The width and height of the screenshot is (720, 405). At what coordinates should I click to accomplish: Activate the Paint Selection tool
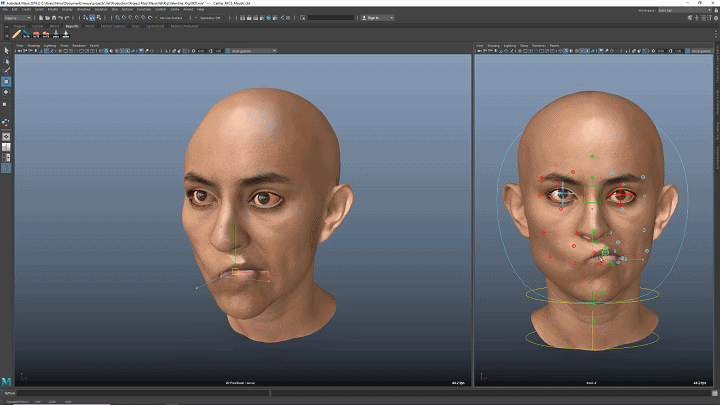click(6, 70)
